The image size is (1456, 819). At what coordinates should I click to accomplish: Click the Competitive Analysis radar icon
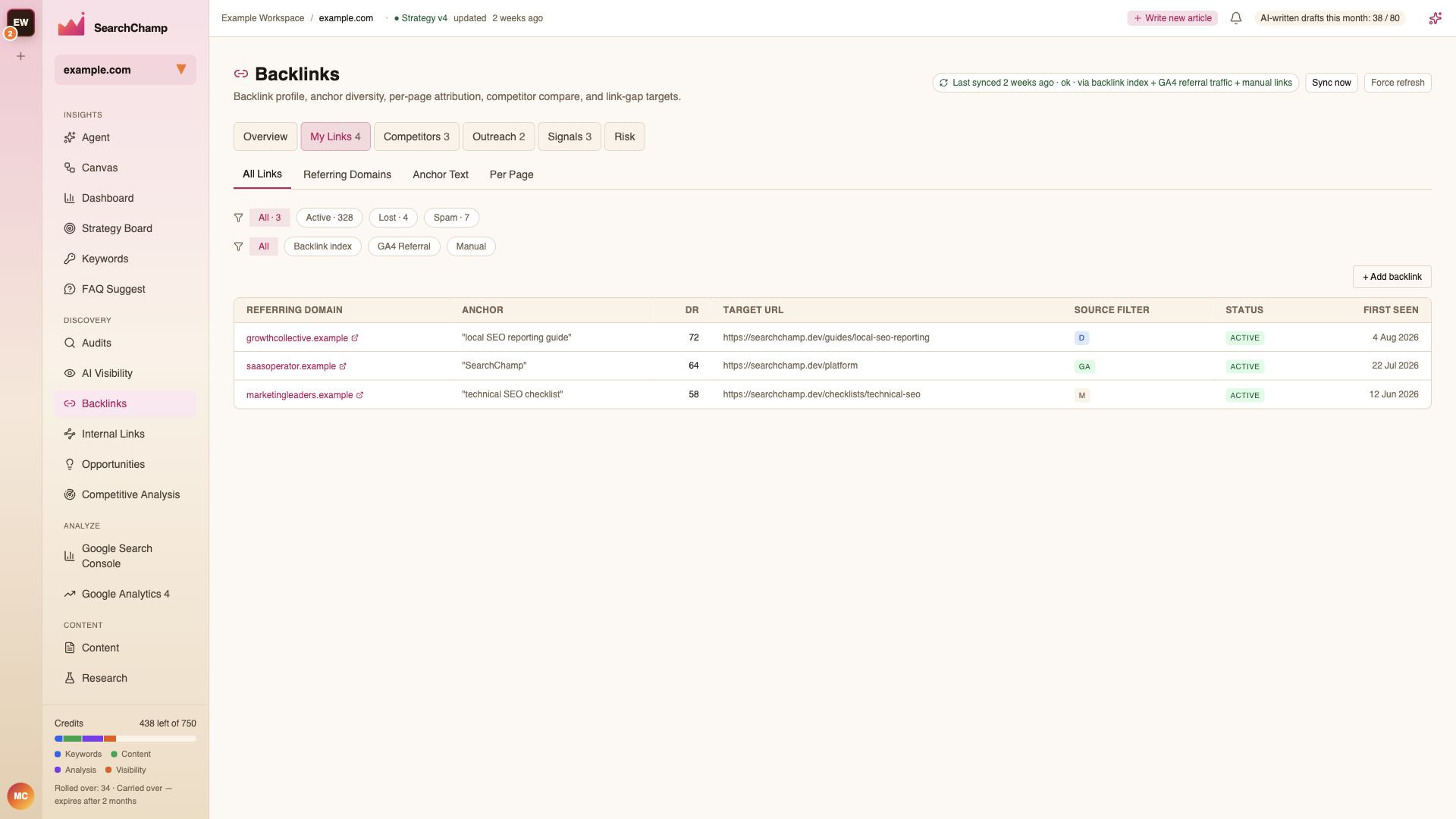pyautogui.click(x=70, y=494)
